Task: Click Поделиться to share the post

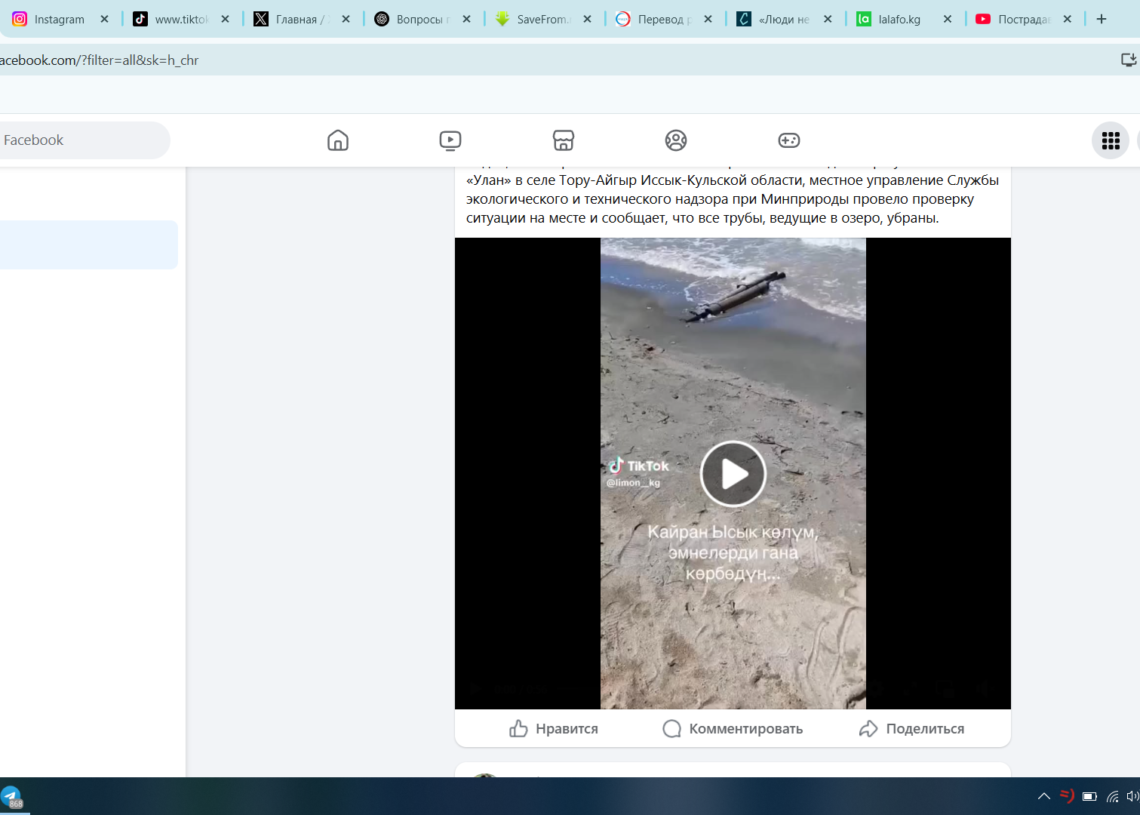Action: coord(911,729)
